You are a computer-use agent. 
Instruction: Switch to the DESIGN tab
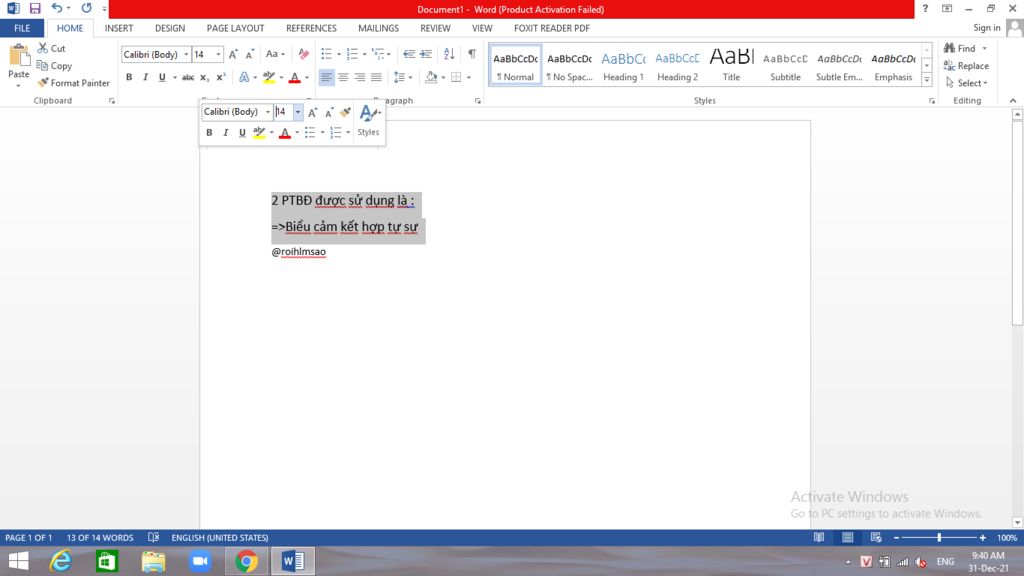[170, 28]
